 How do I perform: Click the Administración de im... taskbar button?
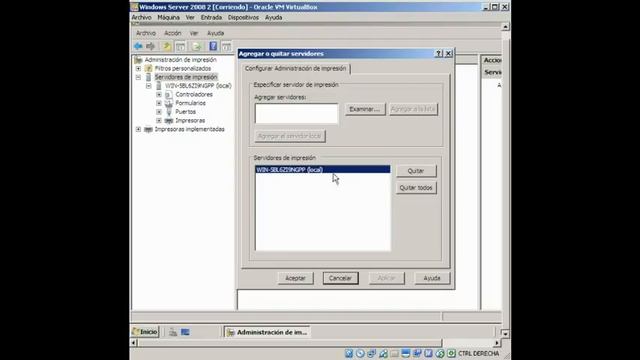click(x=267, y=332)
